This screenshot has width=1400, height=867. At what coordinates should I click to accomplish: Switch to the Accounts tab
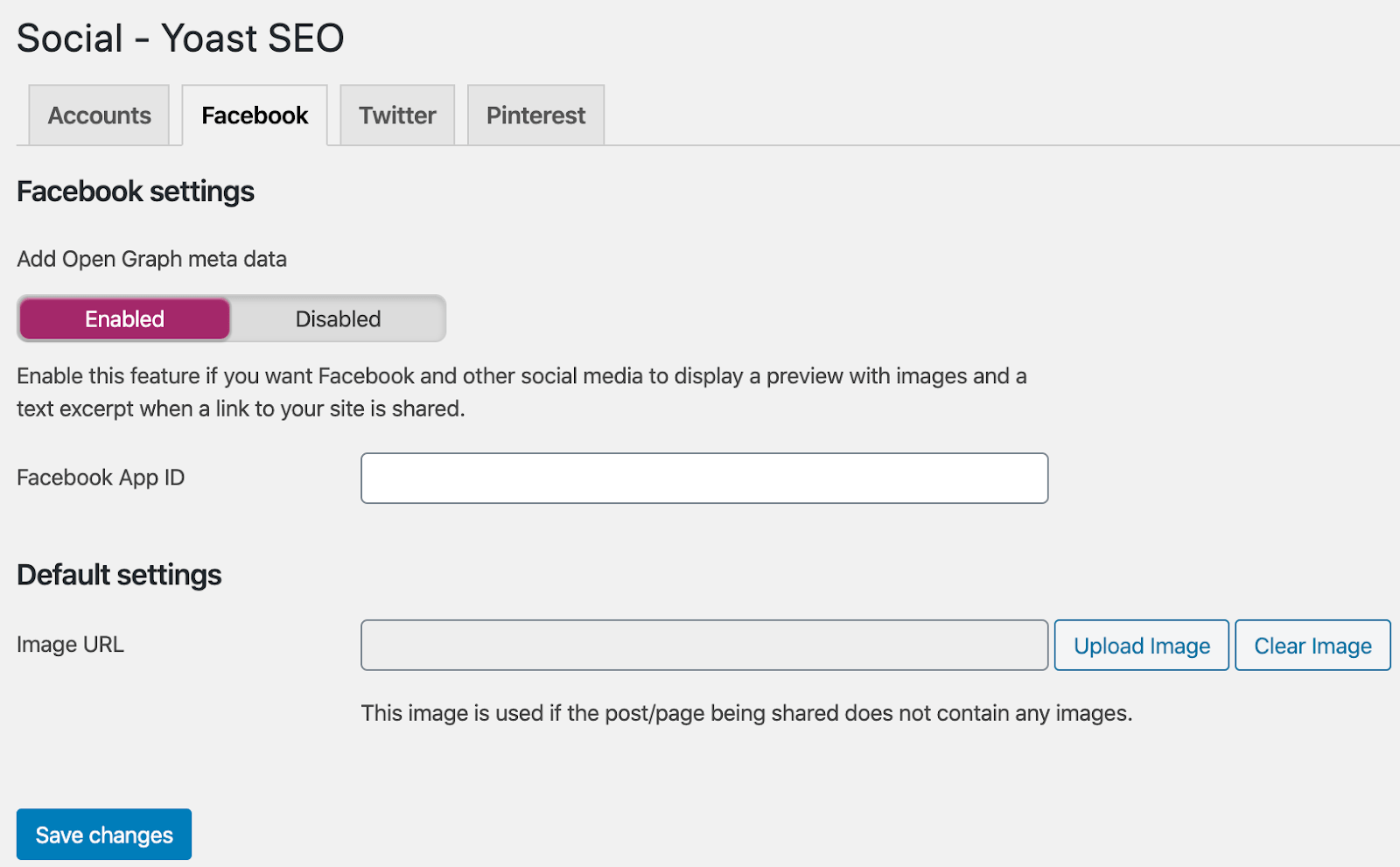98,115
